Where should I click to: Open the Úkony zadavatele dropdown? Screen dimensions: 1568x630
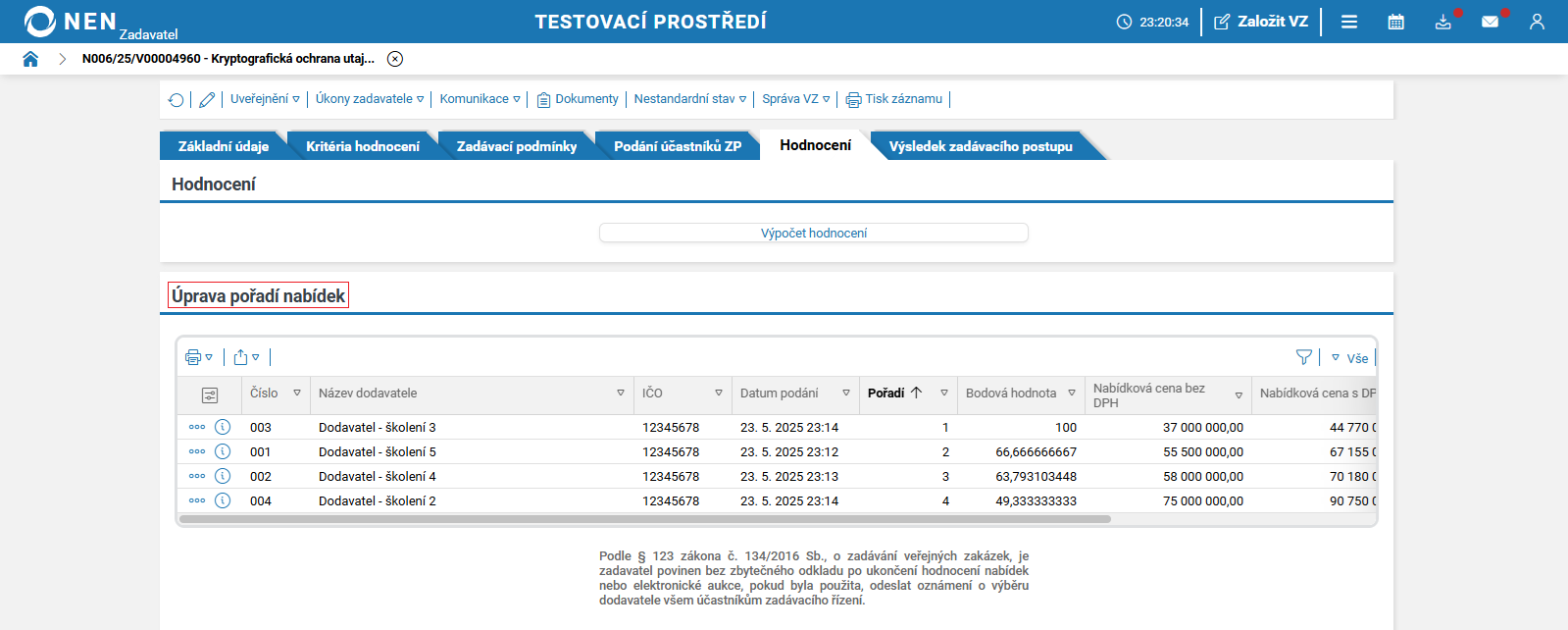coord(370,99)
